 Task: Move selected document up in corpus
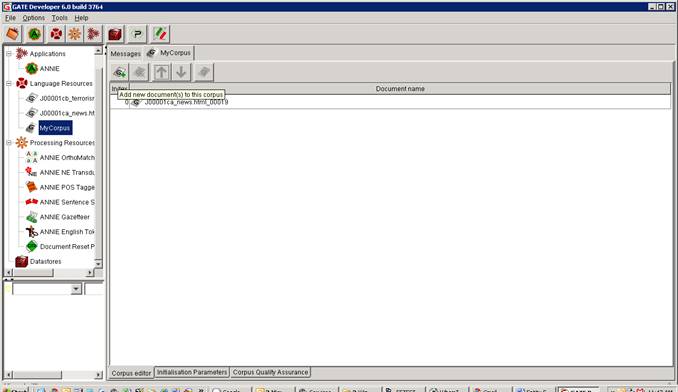162,72
